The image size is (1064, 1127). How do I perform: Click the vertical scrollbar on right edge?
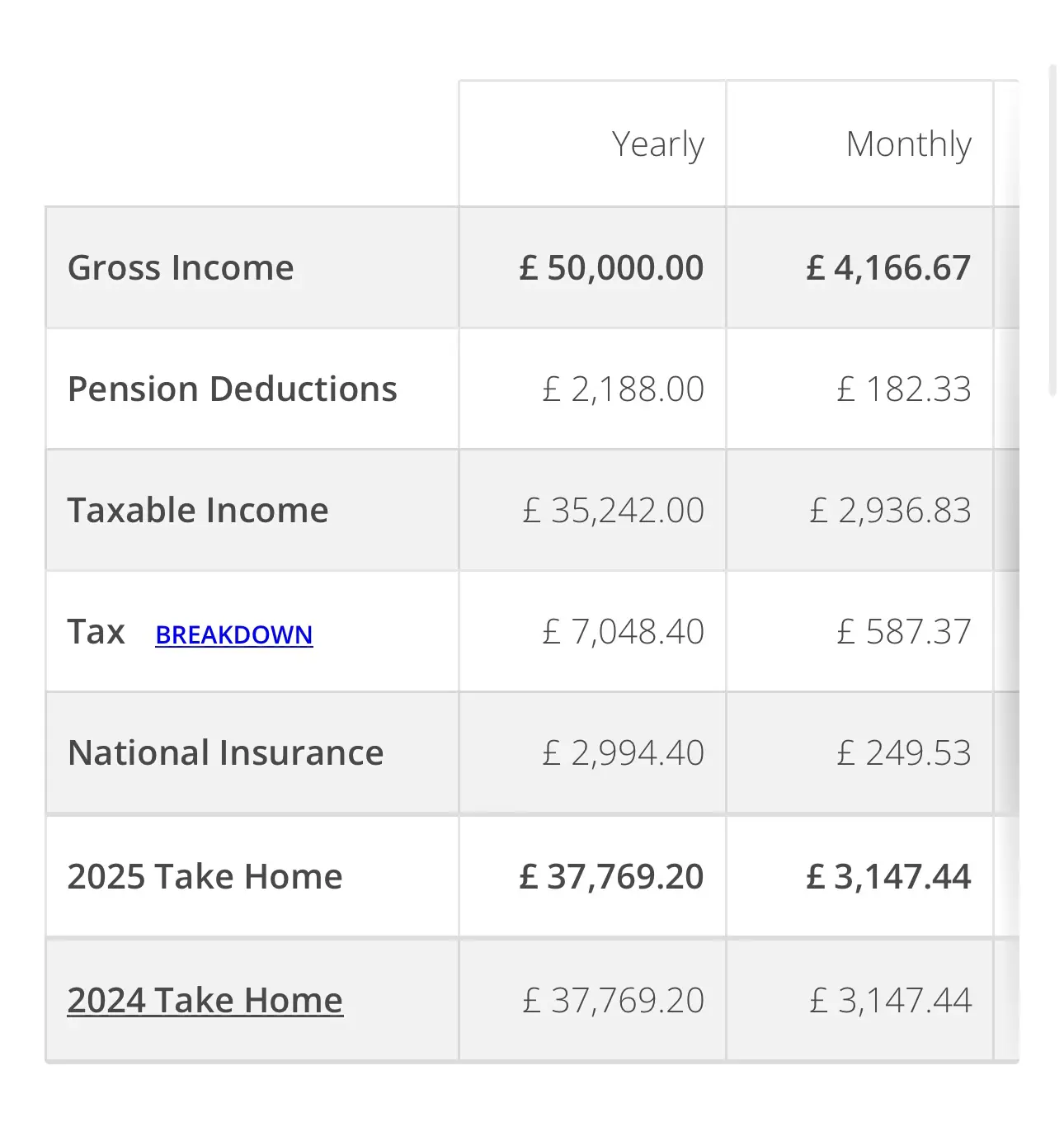point(1052,231)
